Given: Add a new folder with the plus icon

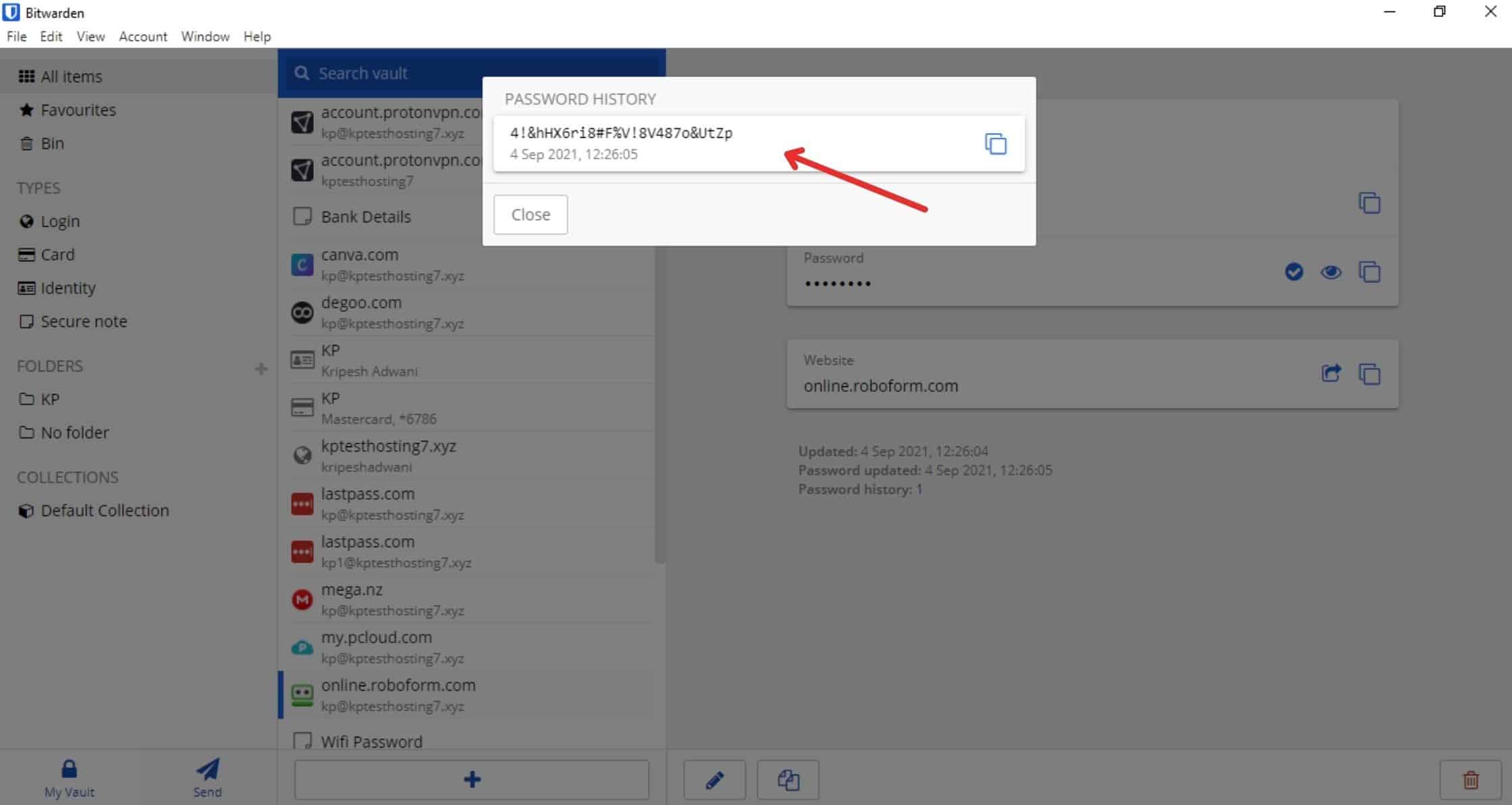Looking at the screenshot, I should (x=261, y=369).
